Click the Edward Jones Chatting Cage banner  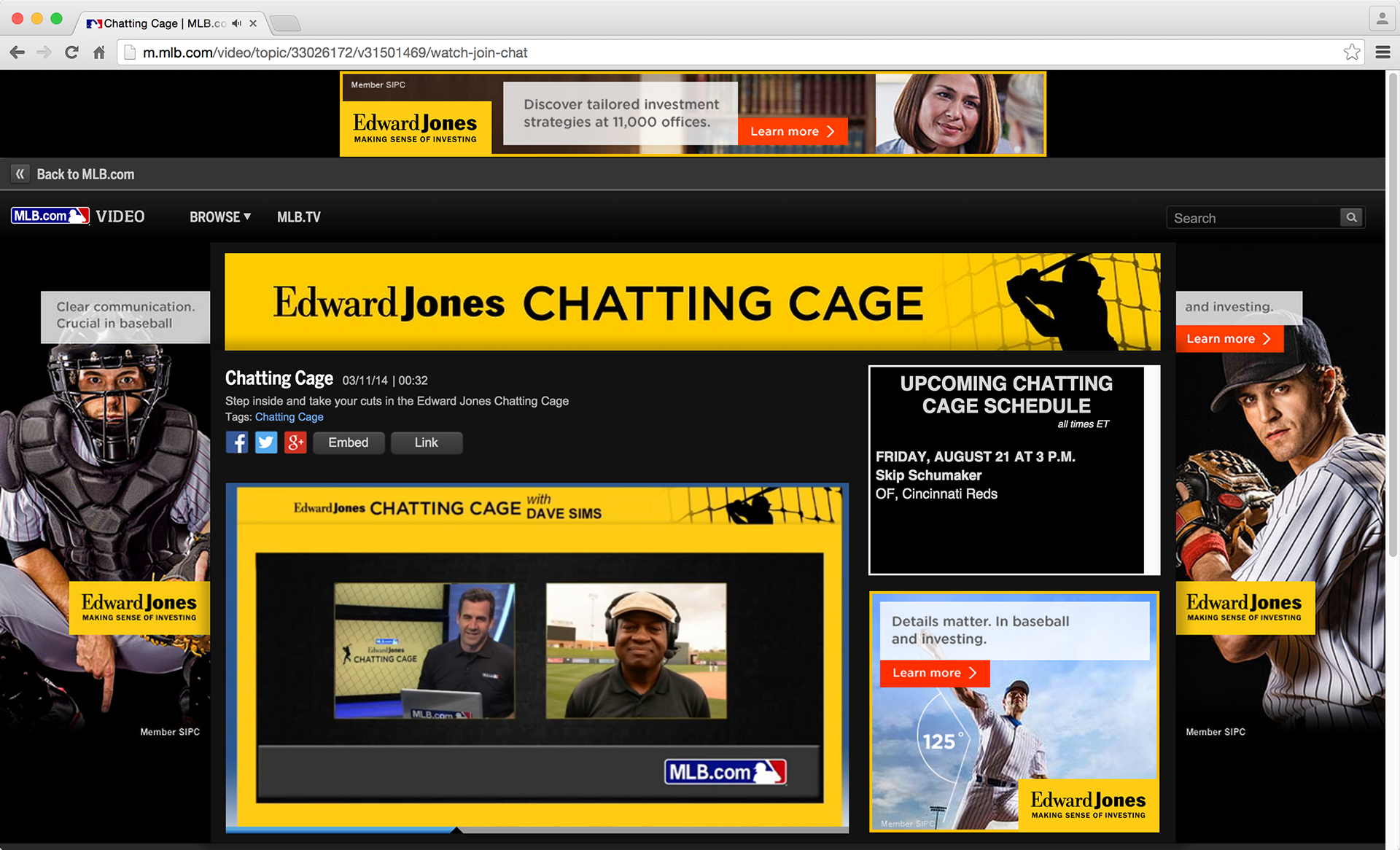pyautogui.click(x=692, y=302)
